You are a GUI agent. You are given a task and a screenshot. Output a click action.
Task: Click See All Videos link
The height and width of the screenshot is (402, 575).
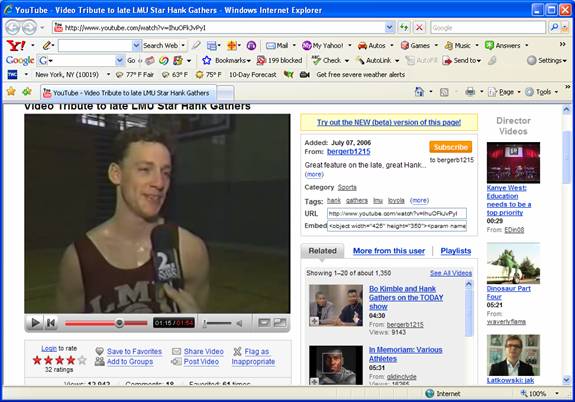pyautogui.click(x=451, y=273)
